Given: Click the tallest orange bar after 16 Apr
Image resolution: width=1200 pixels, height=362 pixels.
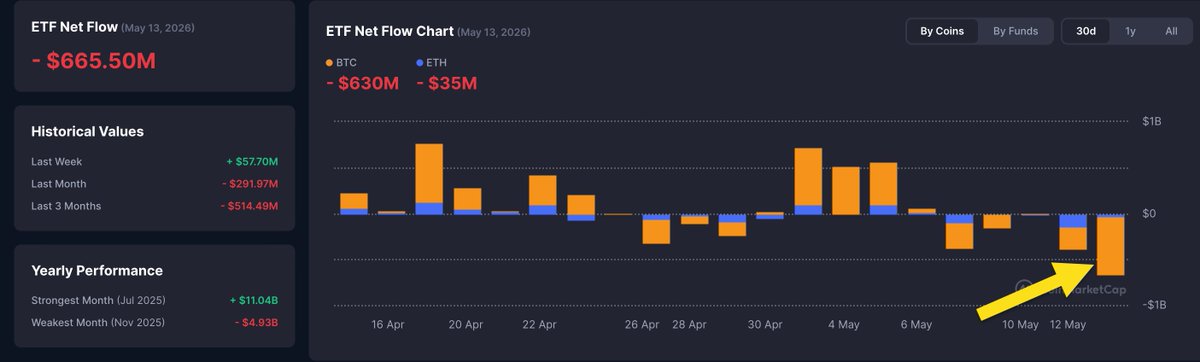Looking at the screenshot, I should [x=429, y=179].
